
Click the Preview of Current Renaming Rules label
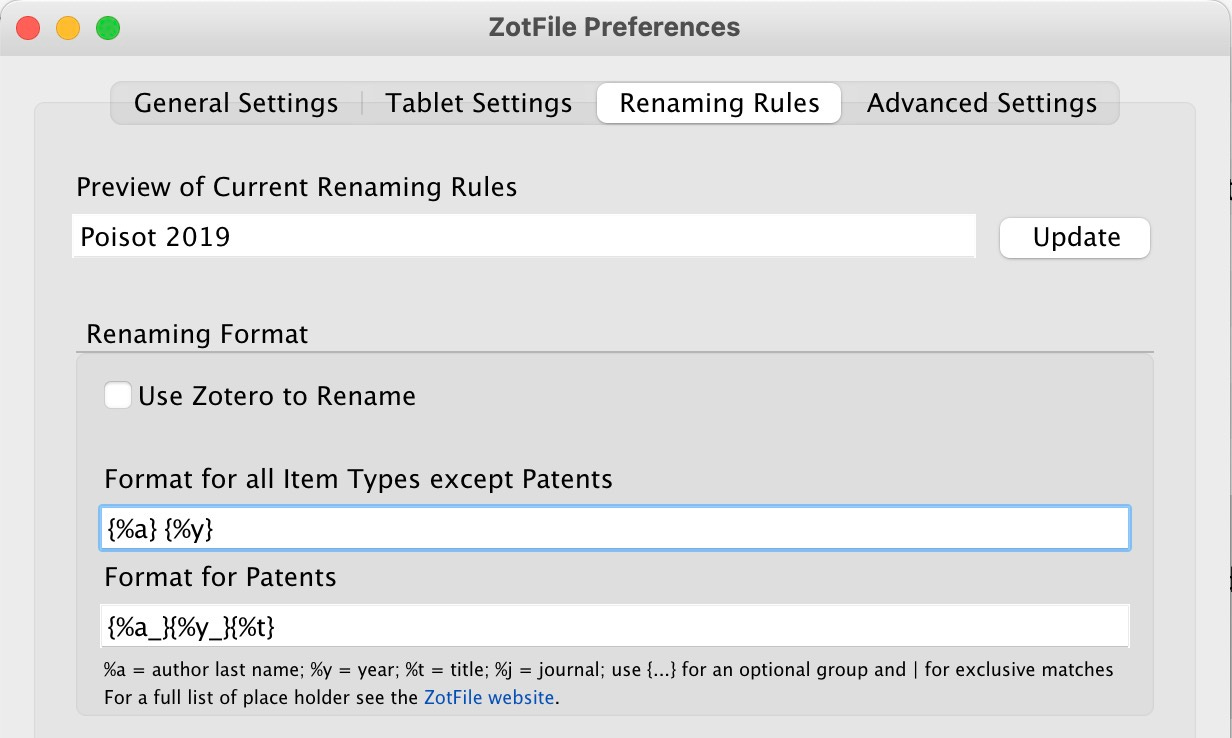coord(297,187)
